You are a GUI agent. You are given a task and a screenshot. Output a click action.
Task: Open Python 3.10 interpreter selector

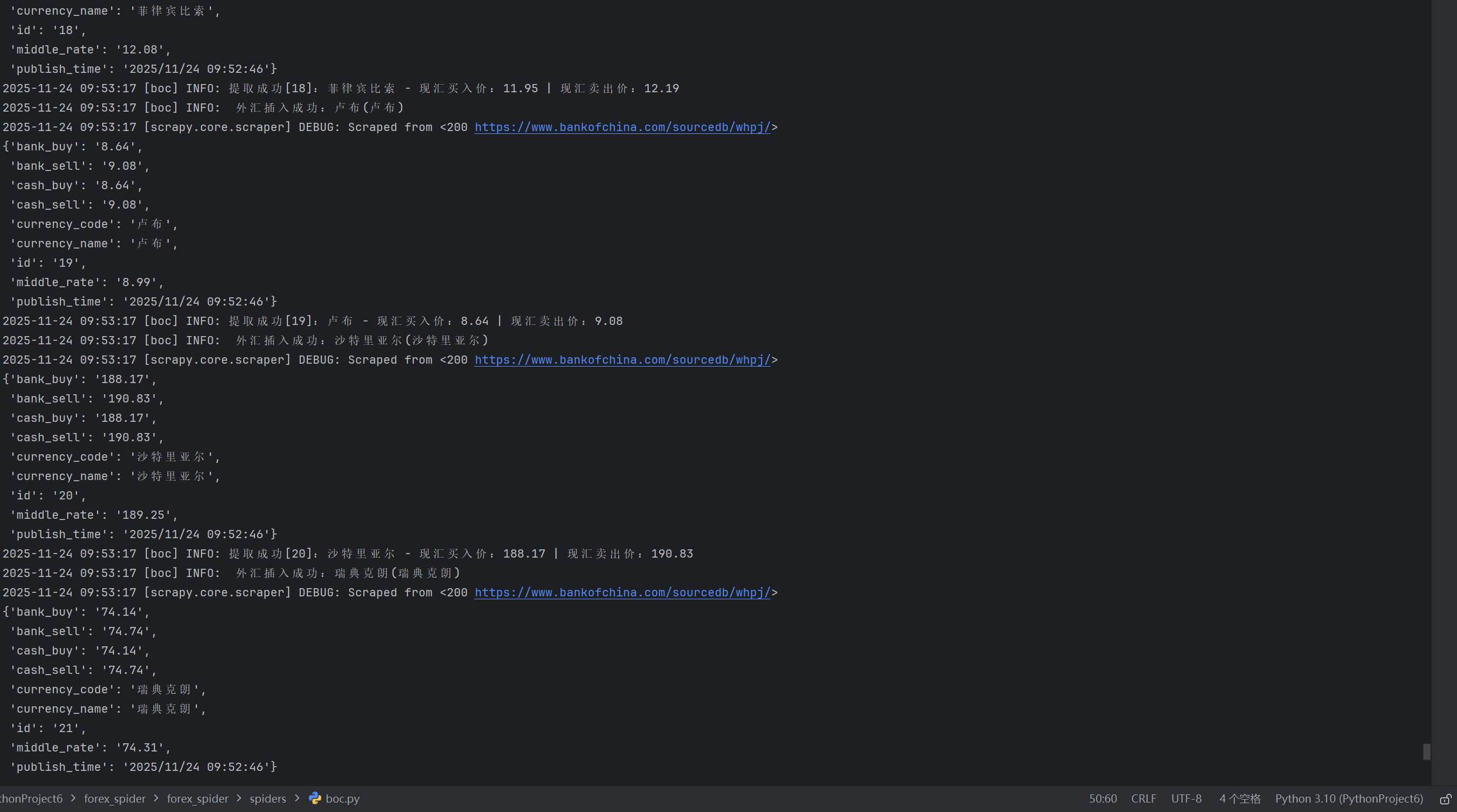point(1349,798)
